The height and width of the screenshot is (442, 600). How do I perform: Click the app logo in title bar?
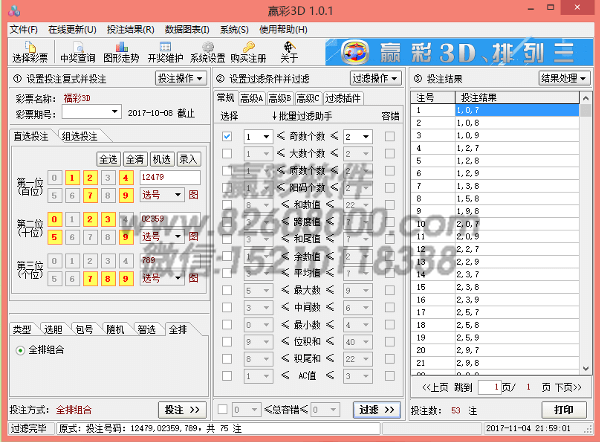(14, 11)
